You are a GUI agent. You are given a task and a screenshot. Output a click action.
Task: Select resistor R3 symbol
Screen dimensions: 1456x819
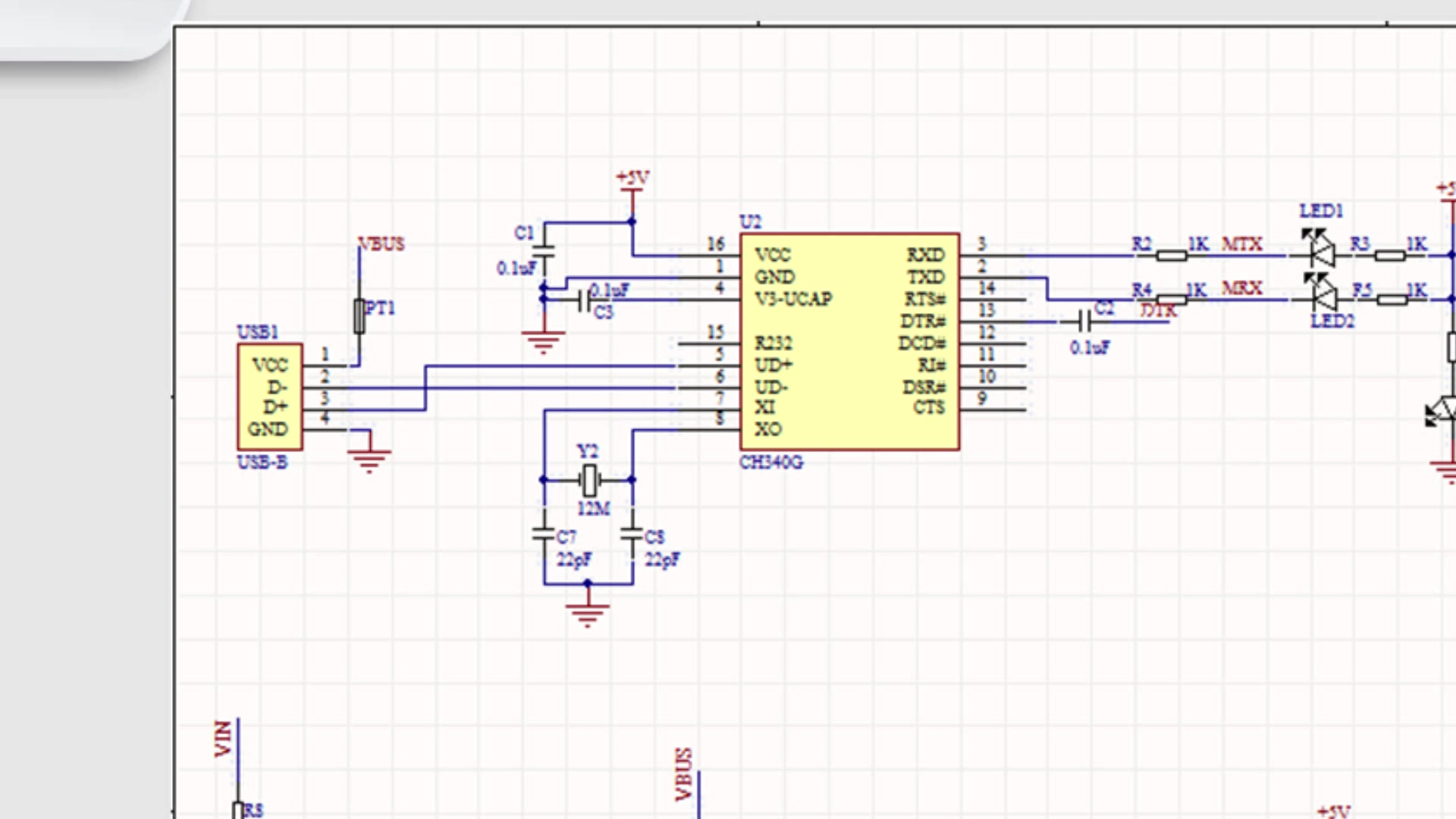point(1390,256)
